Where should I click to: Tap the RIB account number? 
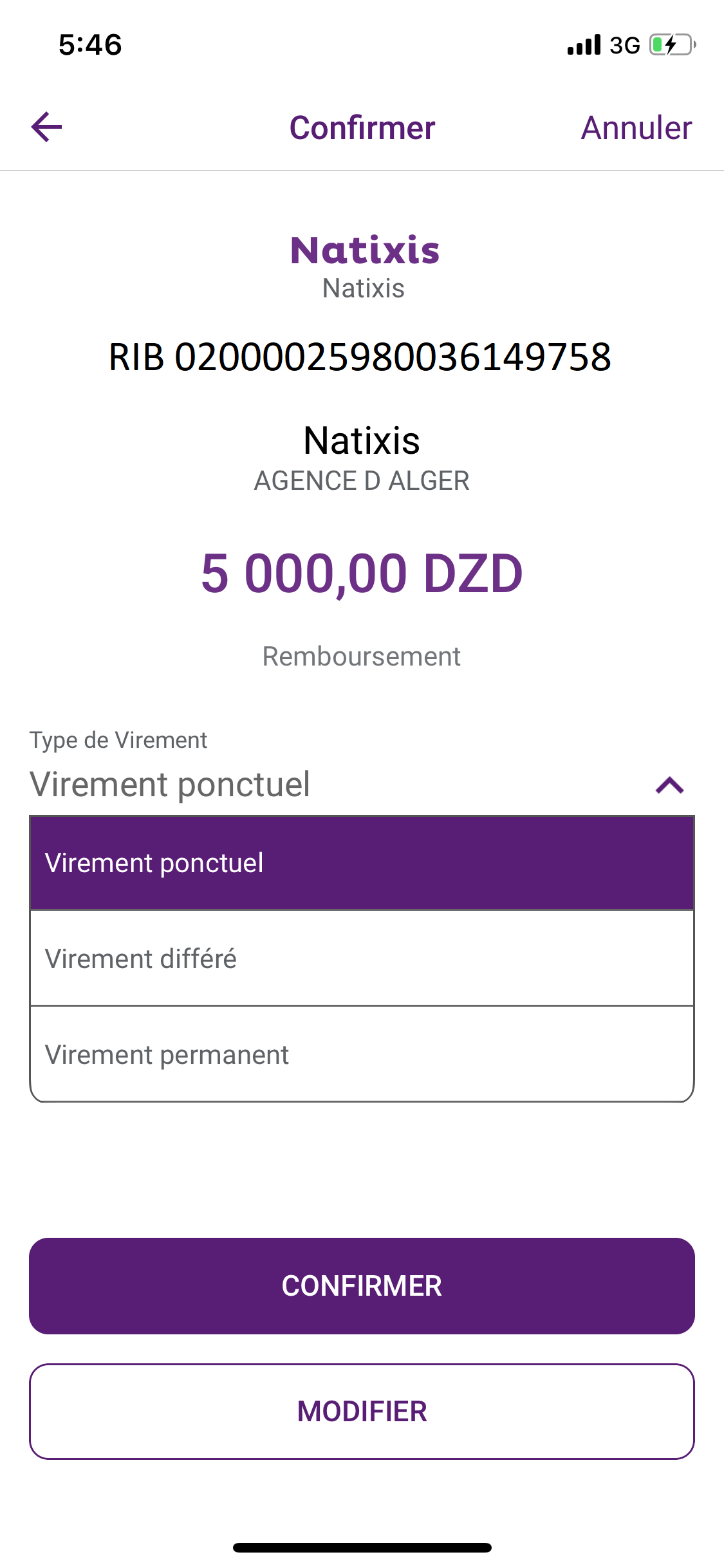[x=360, y=357]
